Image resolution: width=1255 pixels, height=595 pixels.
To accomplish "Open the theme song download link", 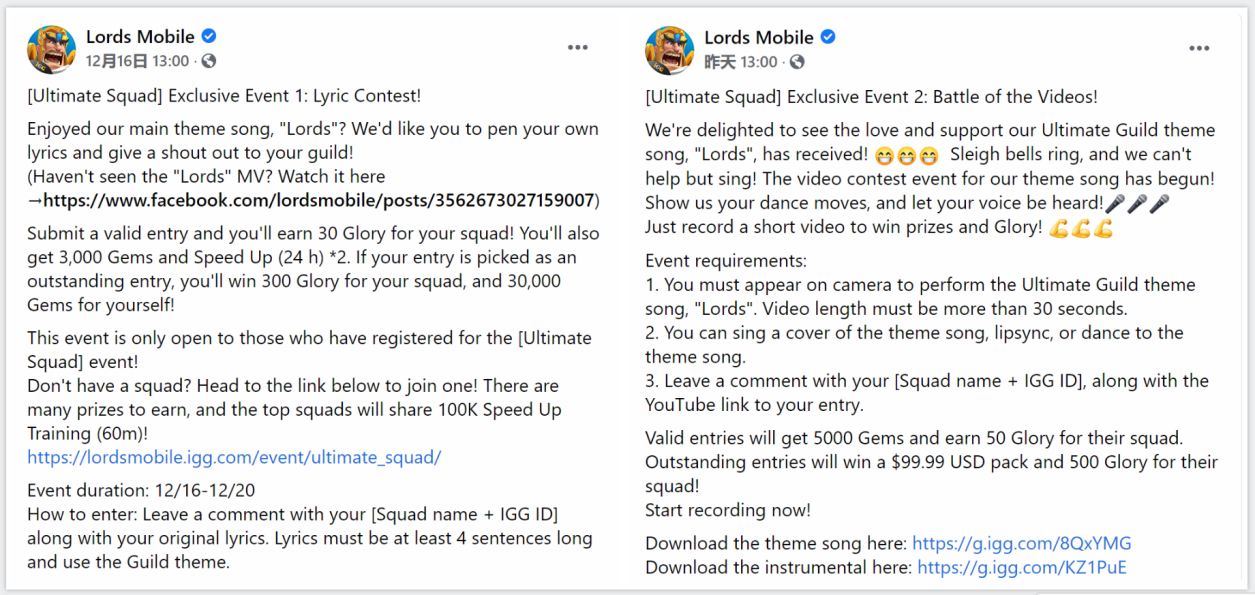I will (x=1022, y=544).
